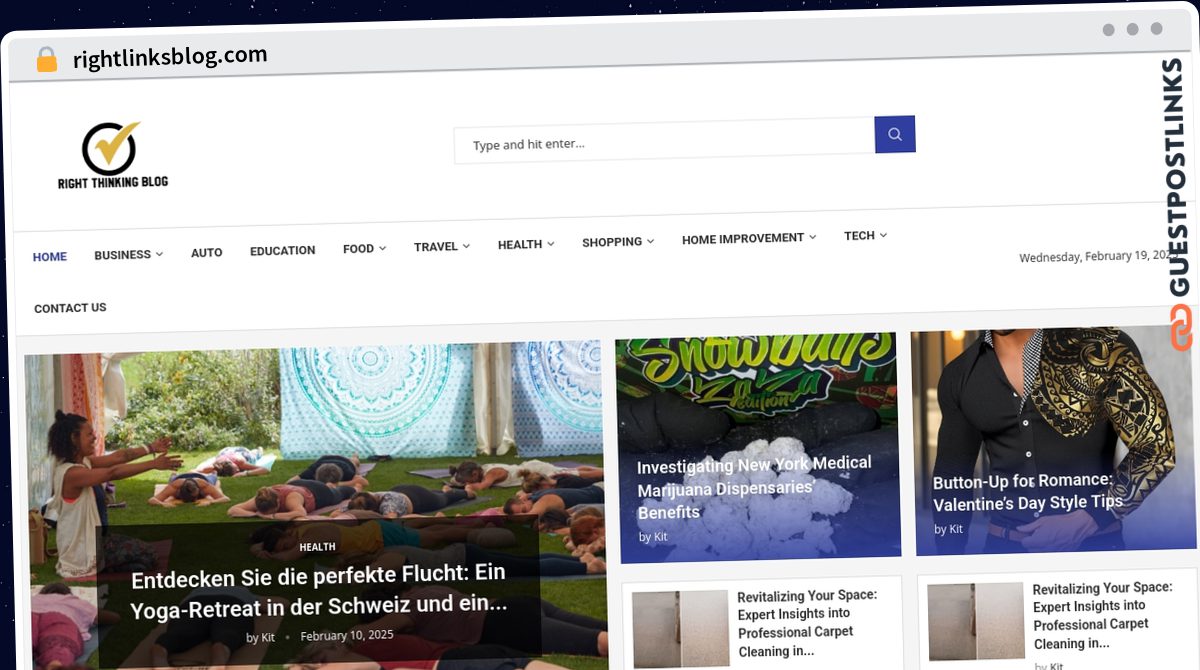Image resolution: width=1200 pixels, height=670 pixels.
Task: Click author Kit under Marijuana Dispensaries article
Action: tap(660, 537)
